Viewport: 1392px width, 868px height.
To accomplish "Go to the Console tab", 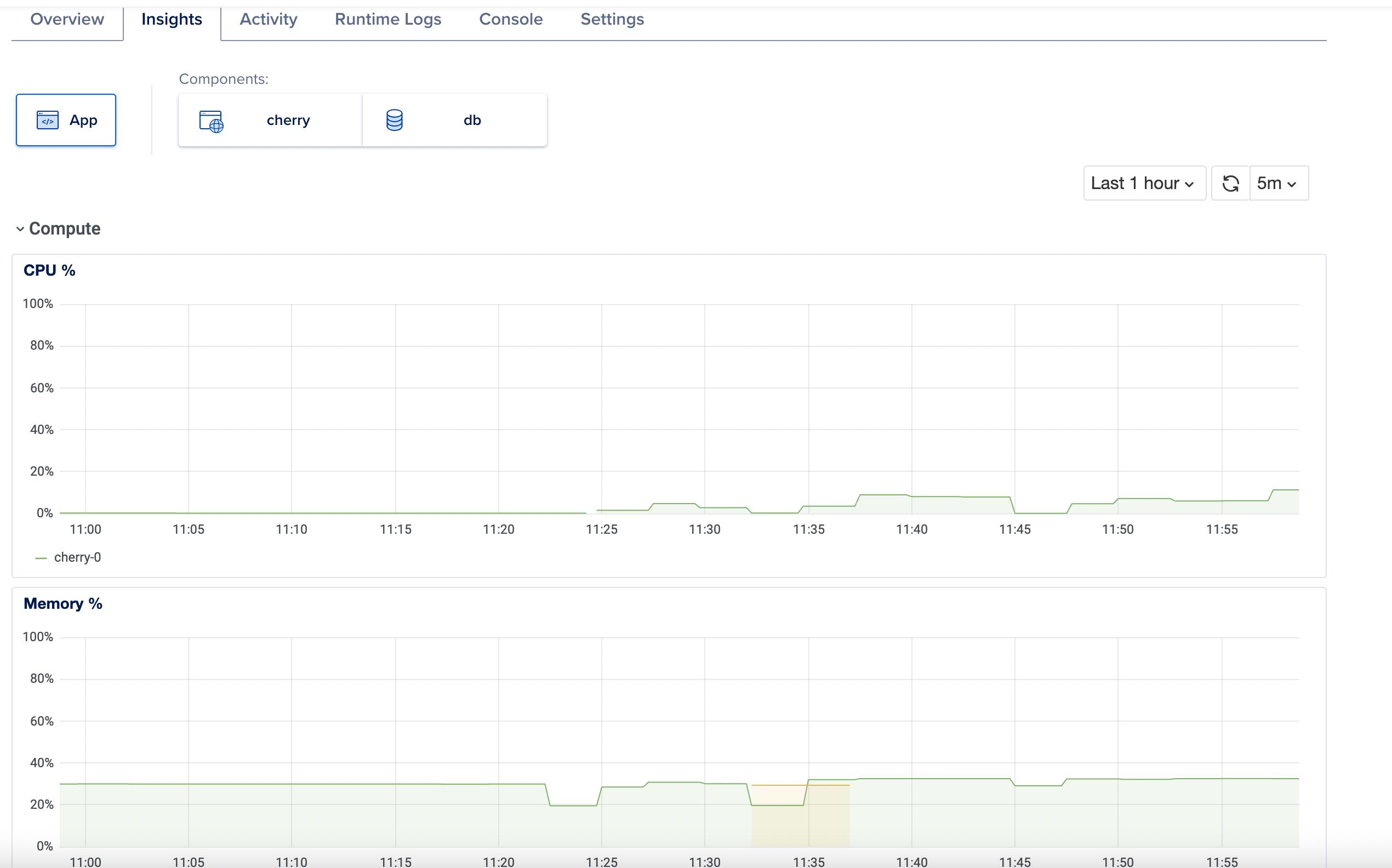I will (x=511, y=20).
